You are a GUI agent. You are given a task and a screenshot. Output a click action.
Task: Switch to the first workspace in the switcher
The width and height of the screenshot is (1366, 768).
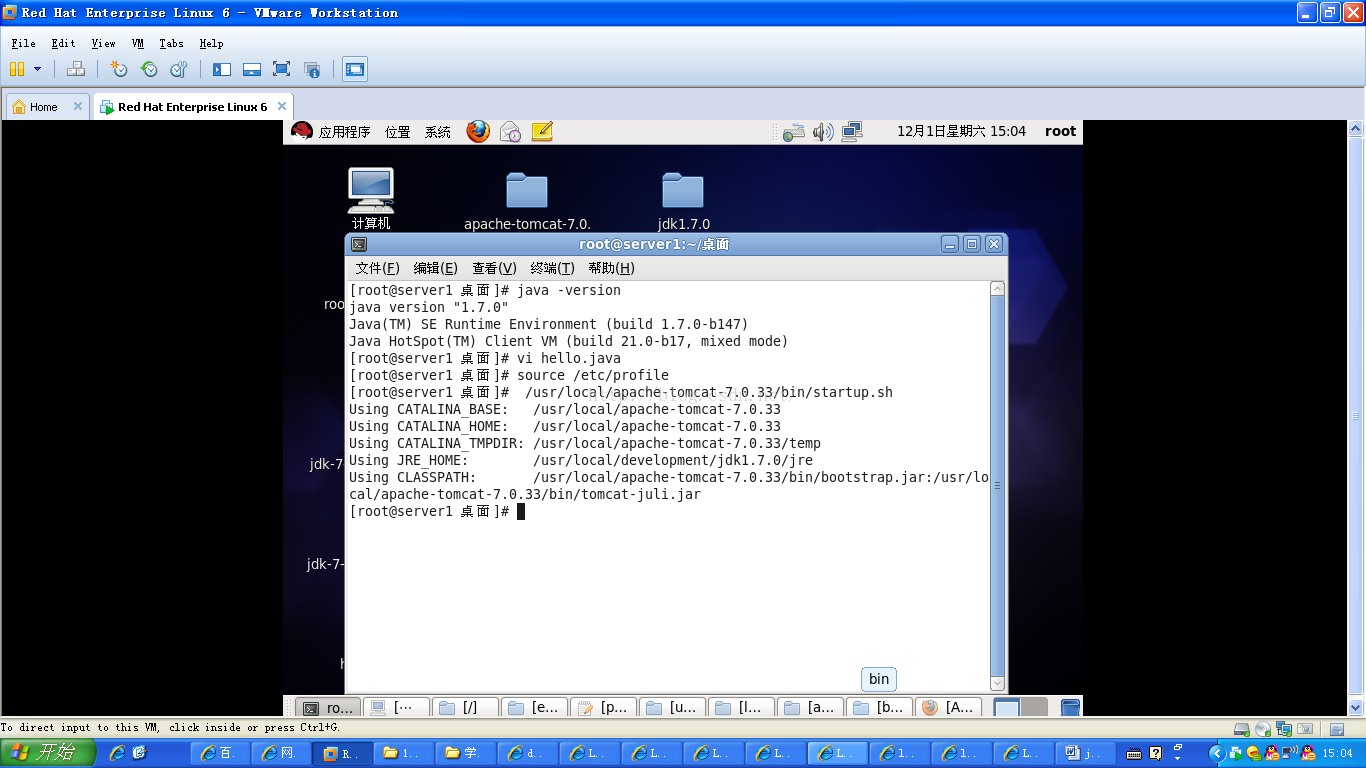pyautogui.click(x=1007, y=707)
